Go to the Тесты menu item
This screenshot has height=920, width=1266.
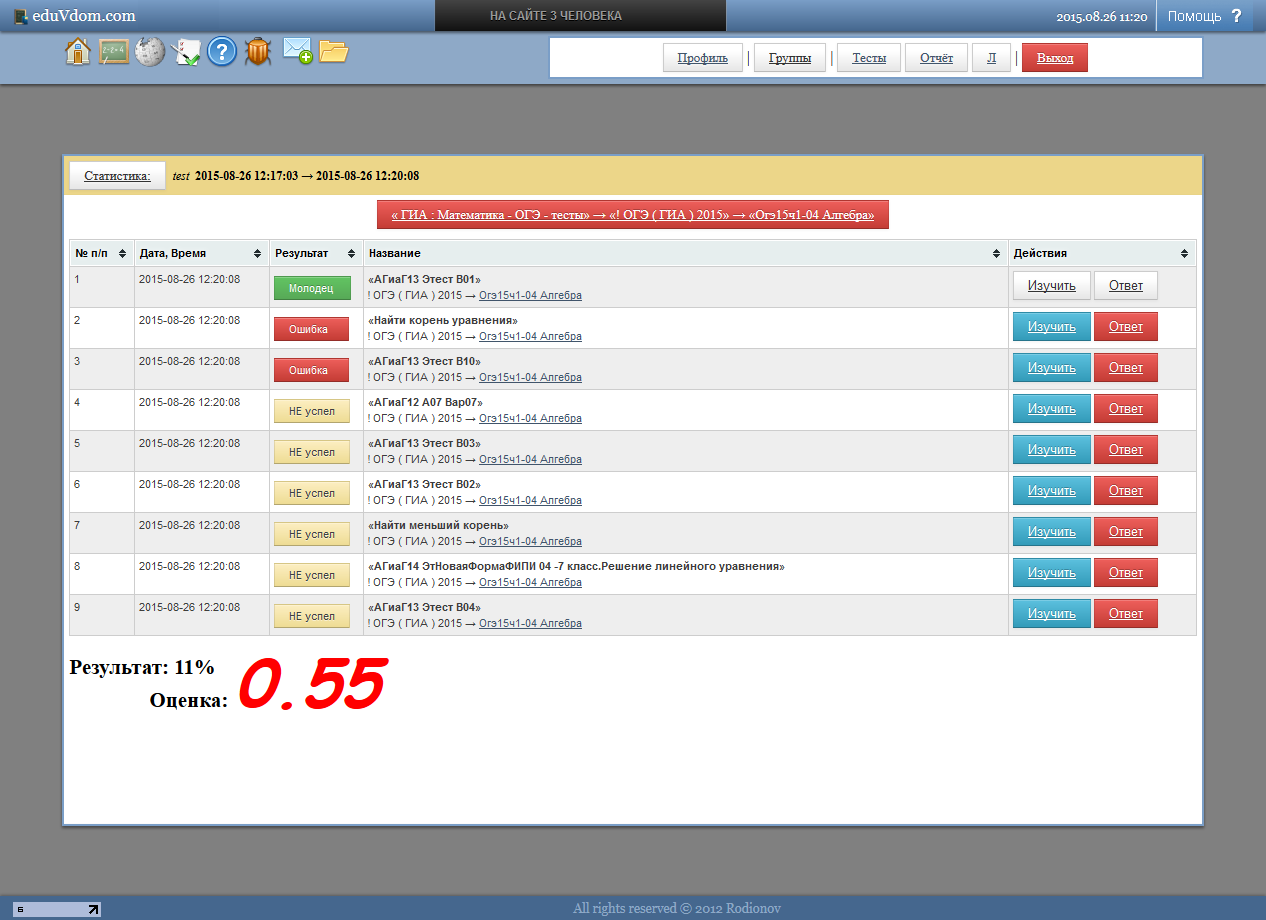point(868,58)
